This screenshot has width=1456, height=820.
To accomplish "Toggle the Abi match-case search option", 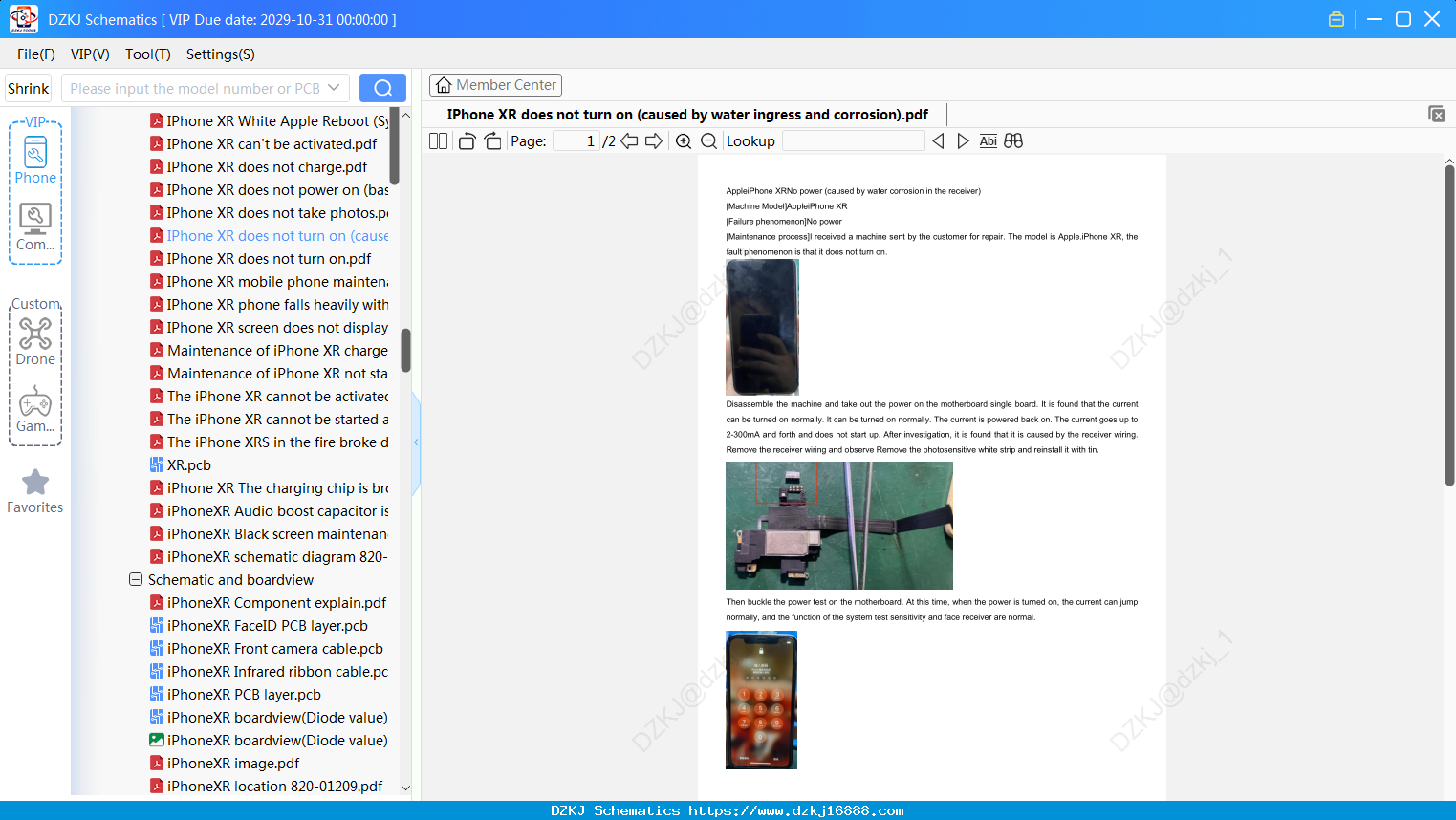I will point(989,140).
